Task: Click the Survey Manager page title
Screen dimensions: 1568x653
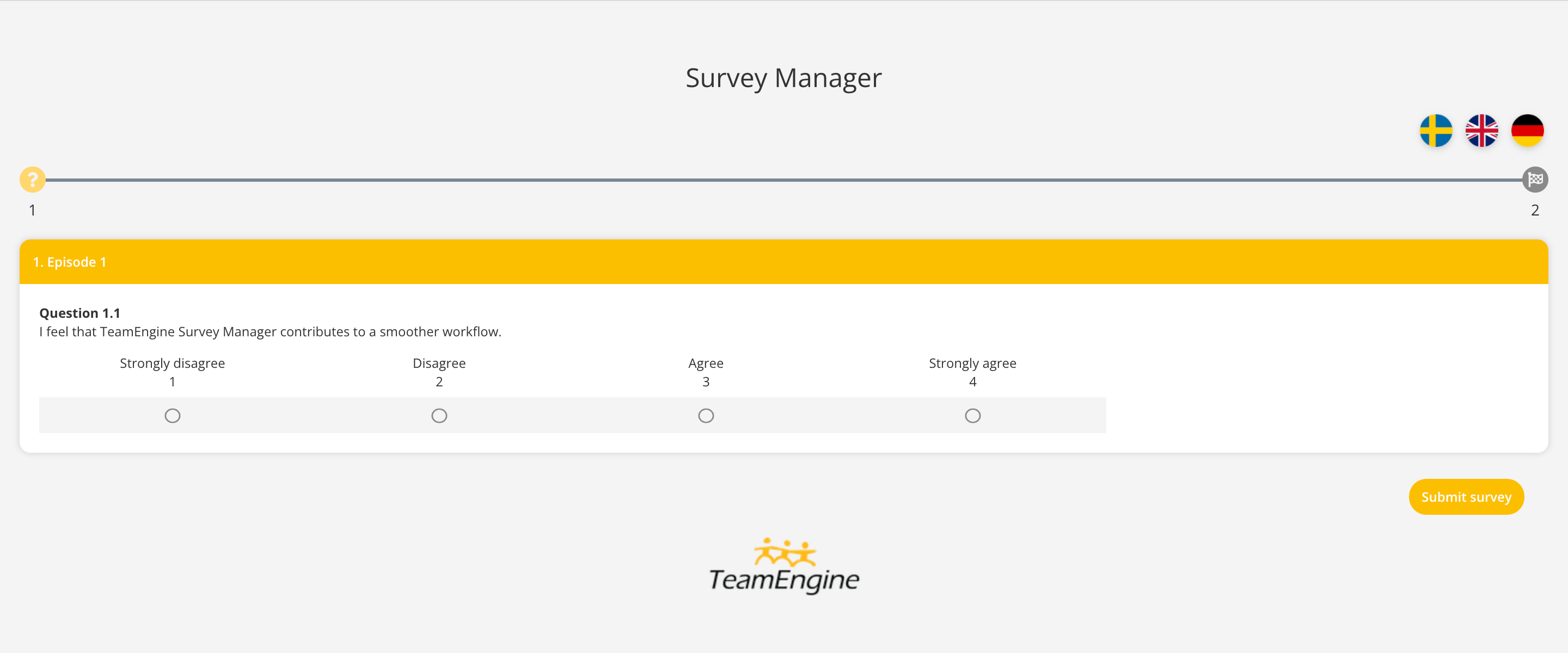Action: tap(784, 77)
